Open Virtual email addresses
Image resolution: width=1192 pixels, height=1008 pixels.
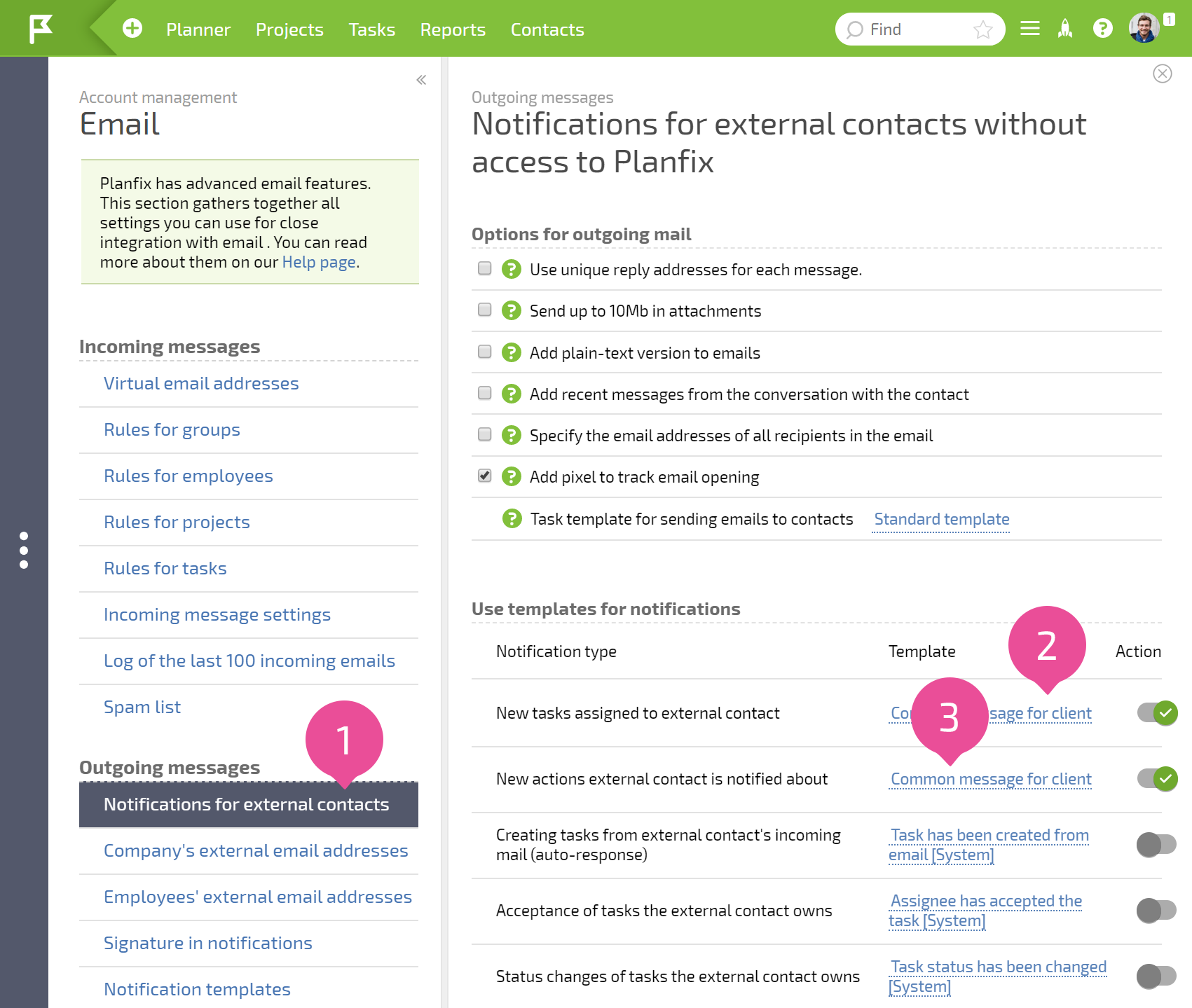tap(201, 383)
